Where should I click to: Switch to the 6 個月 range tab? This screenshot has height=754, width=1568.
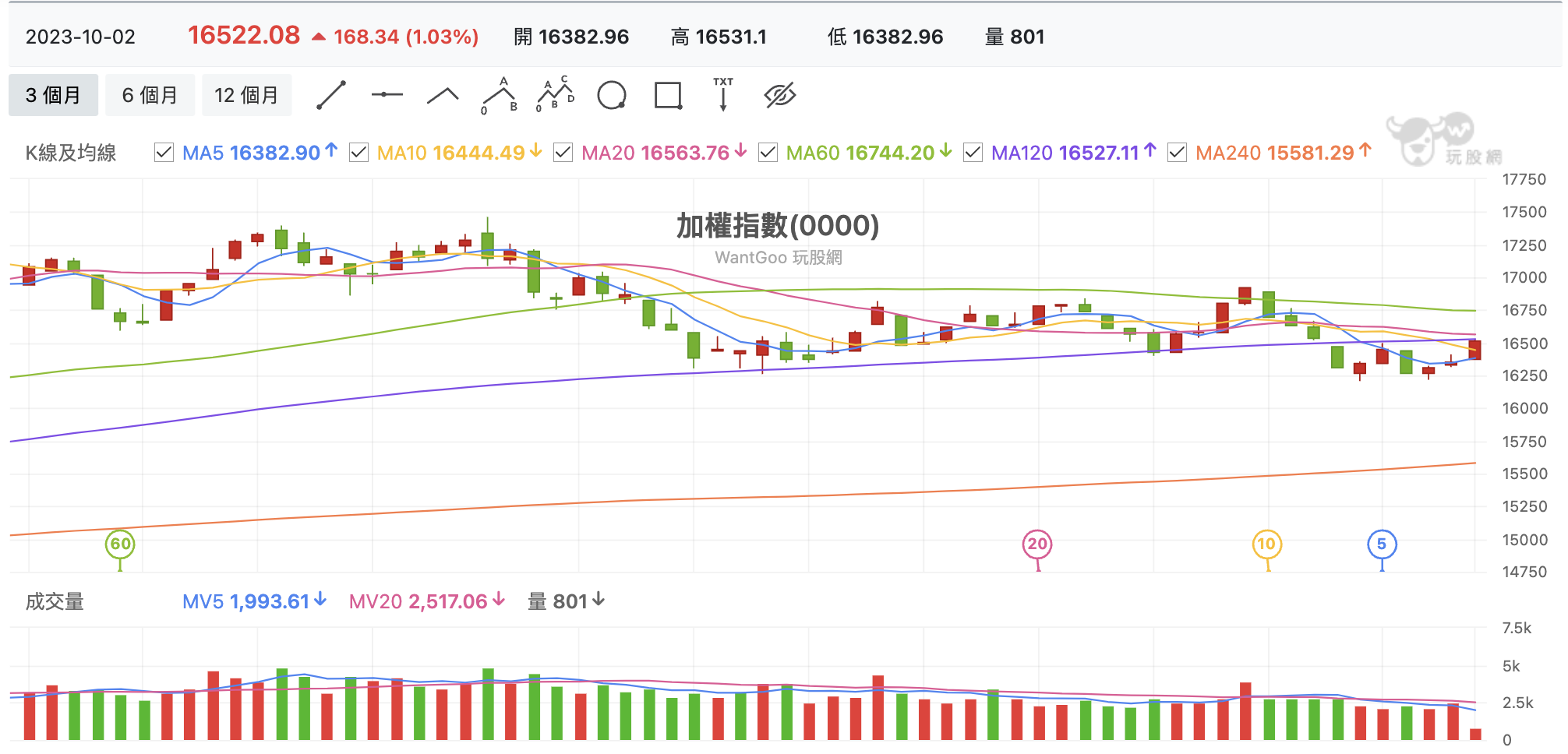pyautogui.click(x=150, y=95)
